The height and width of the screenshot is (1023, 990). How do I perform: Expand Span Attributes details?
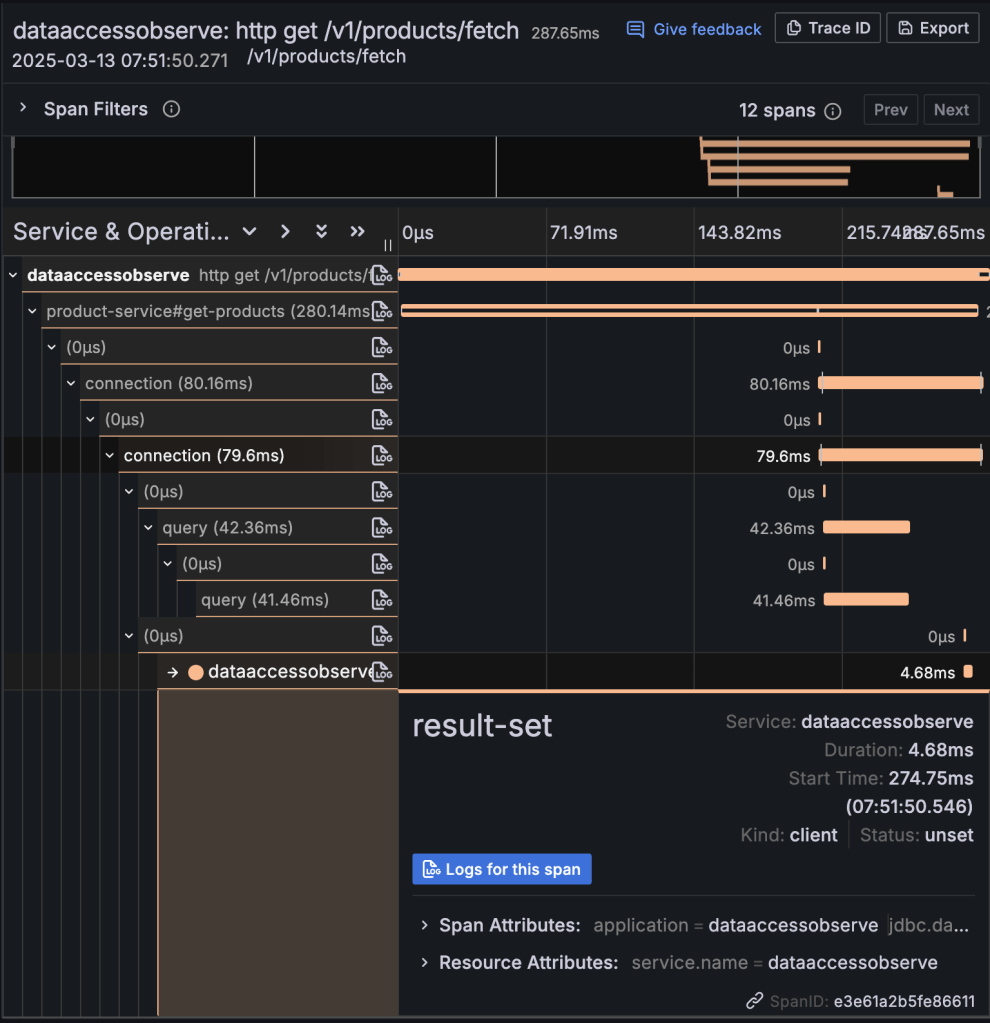[x=425, y=926]
